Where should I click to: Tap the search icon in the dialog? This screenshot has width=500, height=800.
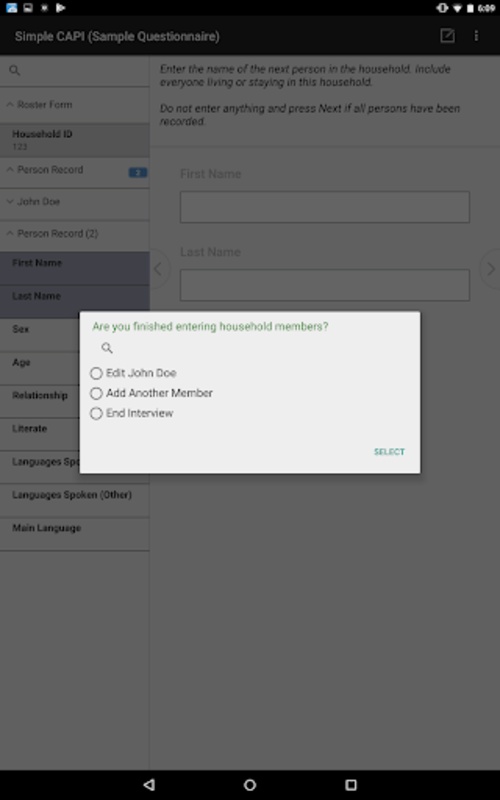(107, 348)
